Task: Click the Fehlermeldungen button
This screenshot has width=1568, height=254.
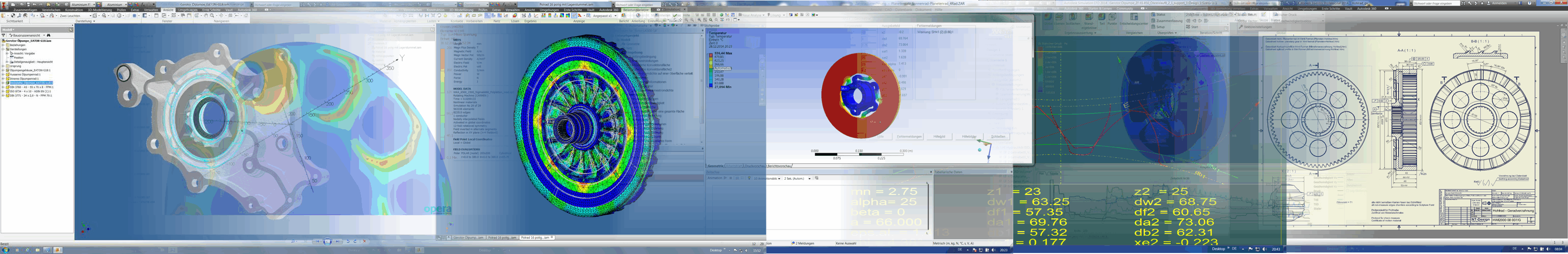Action: [x=909, y=137]
